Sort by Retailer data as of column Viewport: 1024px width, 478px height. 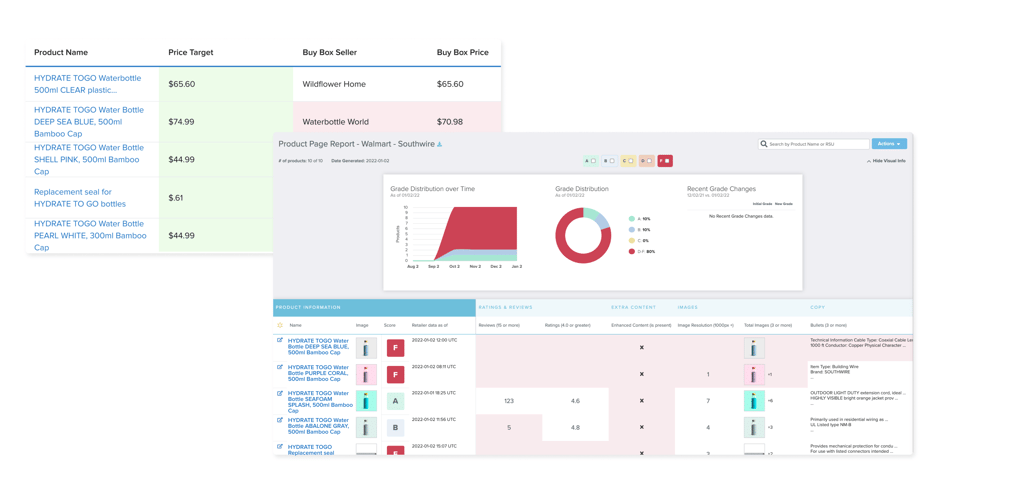(x=428, y=325)
